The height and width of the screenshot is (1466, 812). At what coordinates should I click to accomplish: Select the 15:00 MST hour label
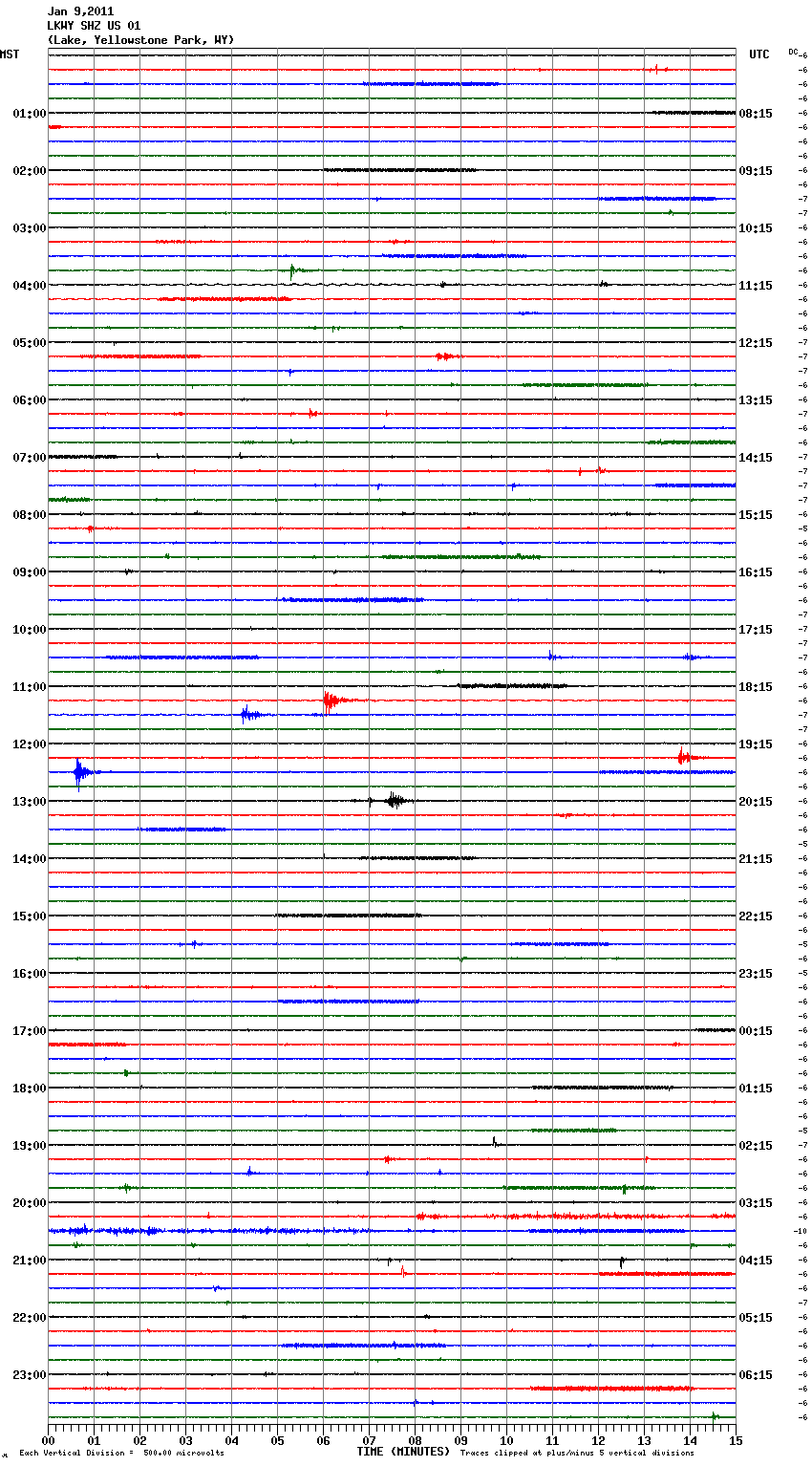pyautogui.click(x=30, y=916)
